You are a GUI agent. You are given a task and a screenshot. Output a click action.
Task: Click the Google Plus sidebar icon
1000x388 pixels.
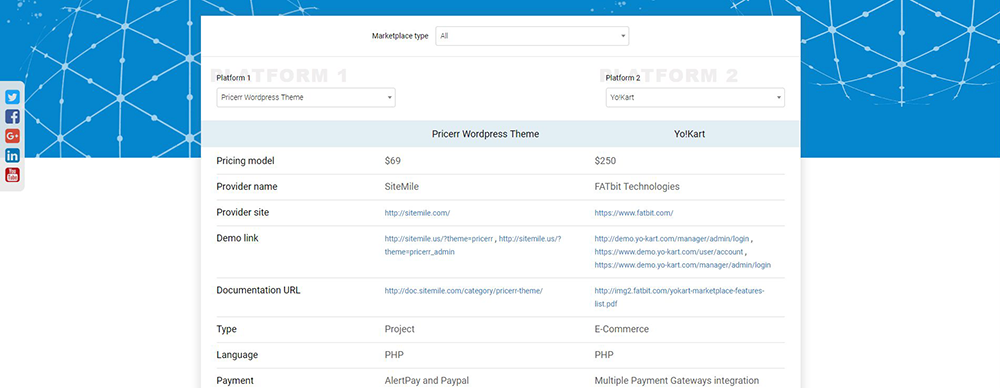pos(12,136)
